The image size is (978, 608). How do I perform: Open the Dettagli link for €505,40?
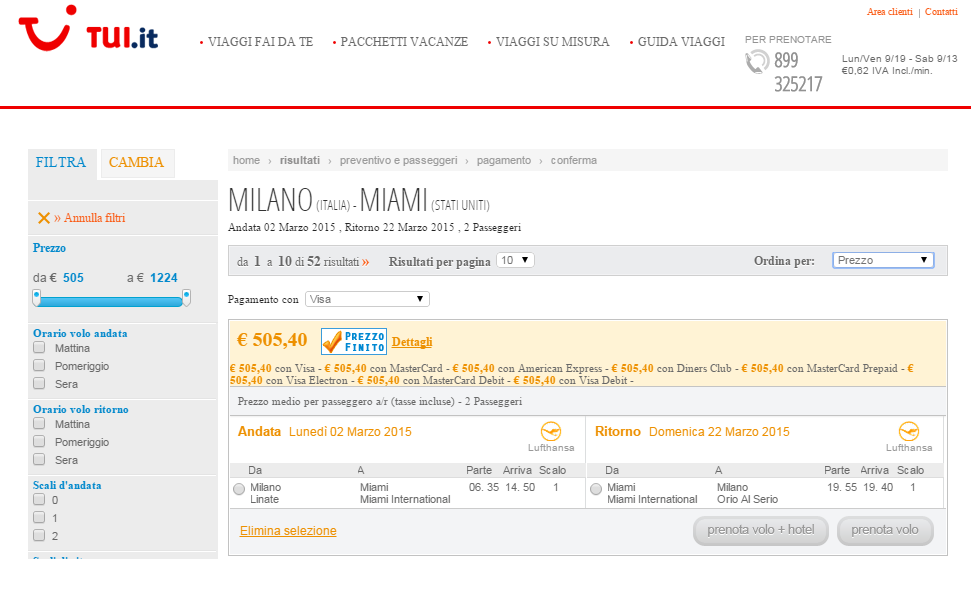tap(412, 342)
